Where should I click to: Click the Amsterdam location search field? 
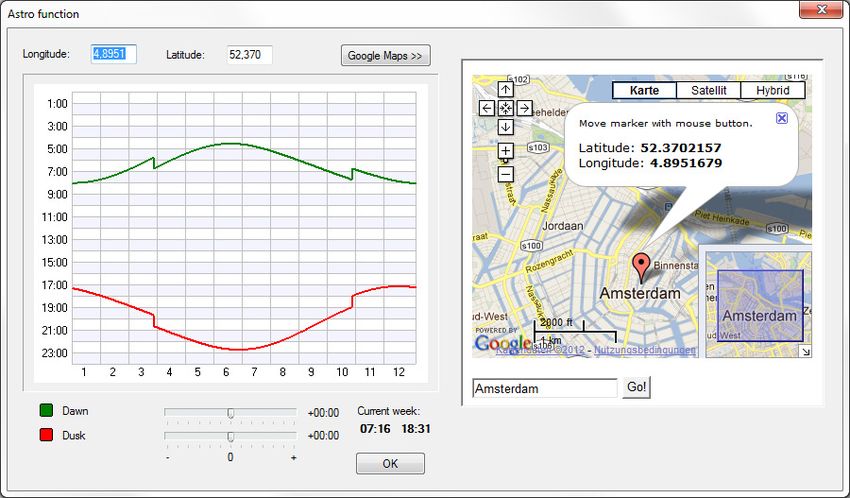tap(545, 389)
